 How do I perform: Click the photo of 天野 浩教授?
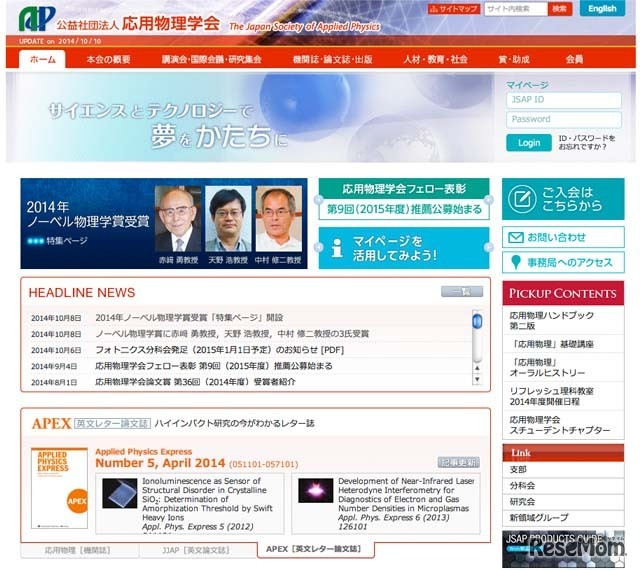pyautogui.click(x=228, y=219)
